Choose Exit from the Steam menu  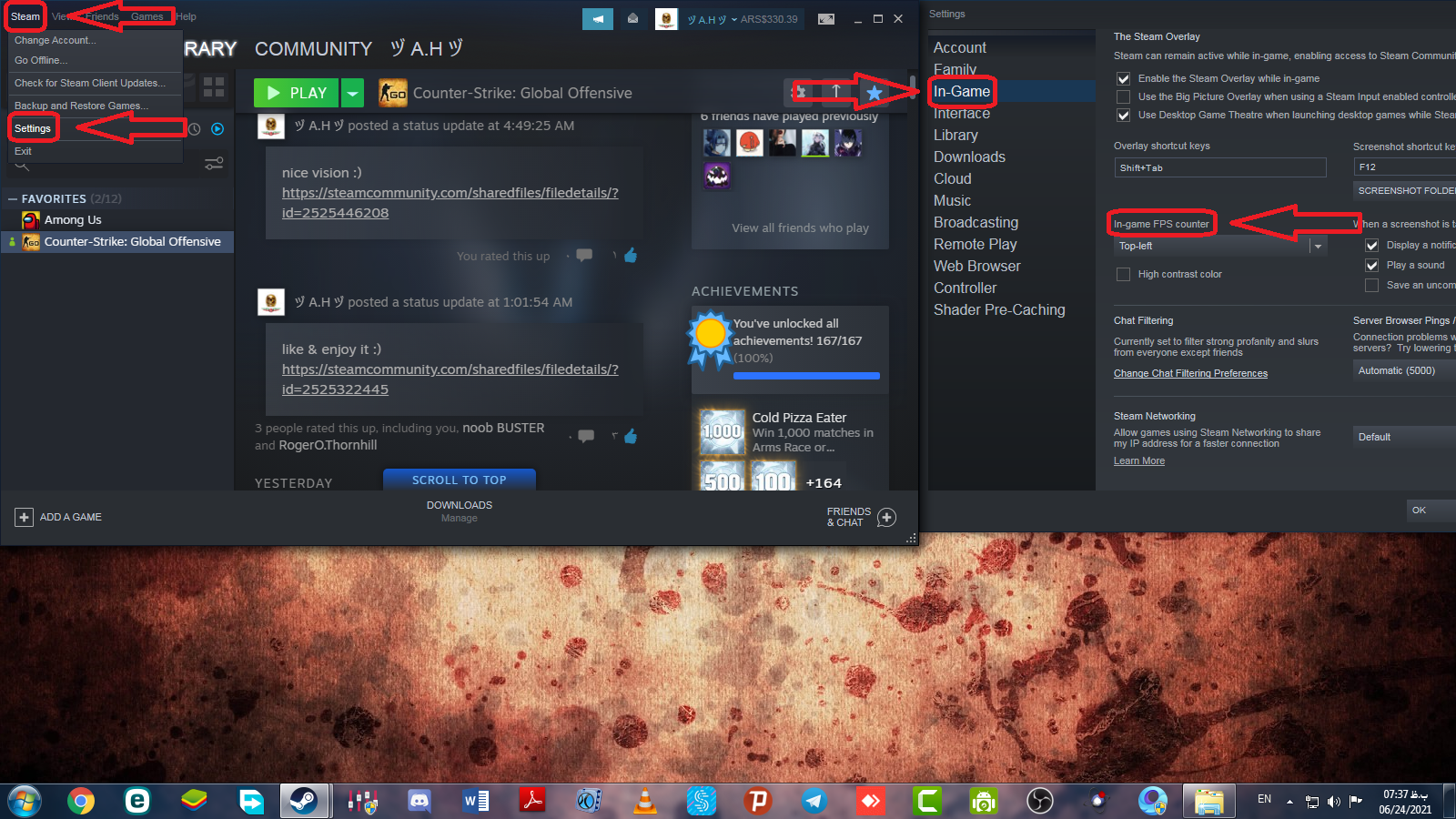tap(23, 151)
